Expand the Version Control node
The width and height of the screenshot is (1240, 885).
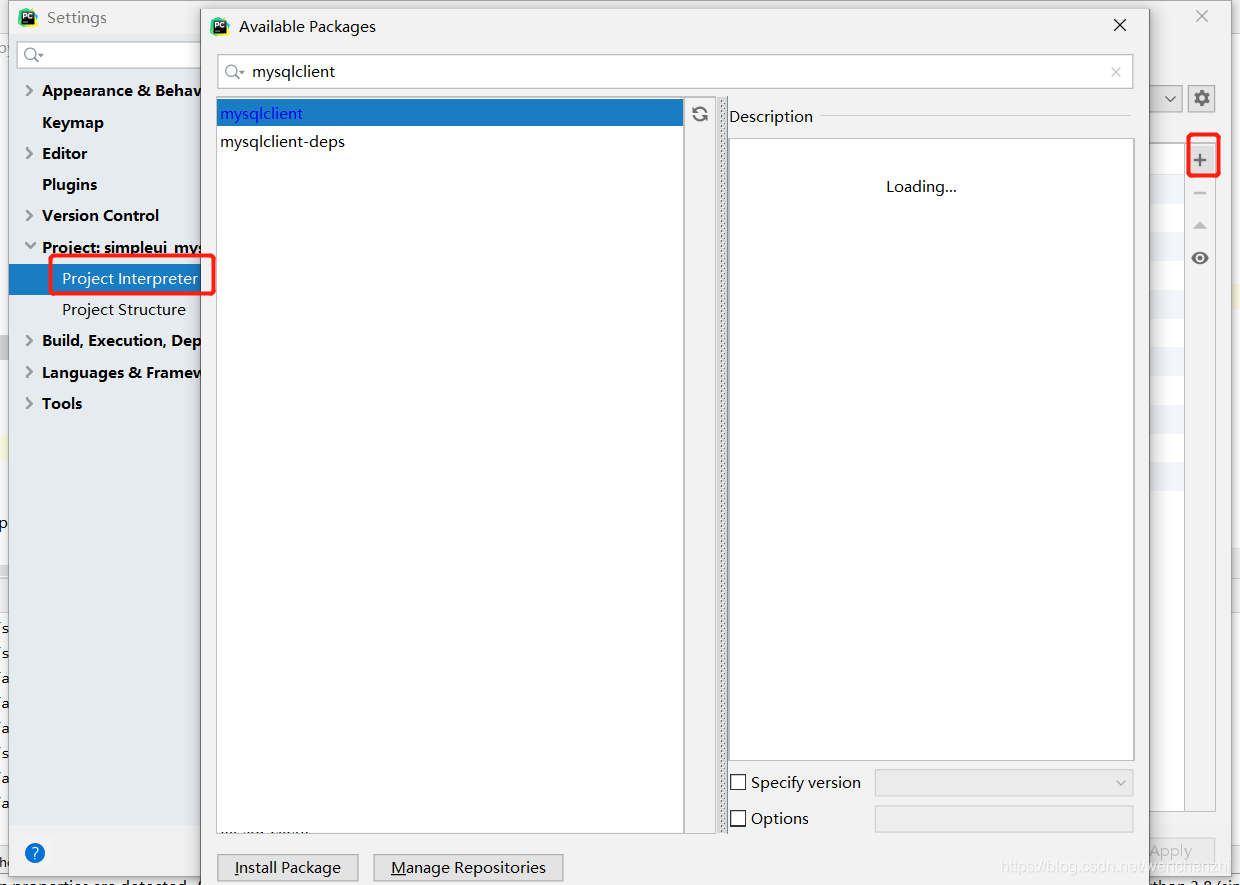click(x=29, y=215)
